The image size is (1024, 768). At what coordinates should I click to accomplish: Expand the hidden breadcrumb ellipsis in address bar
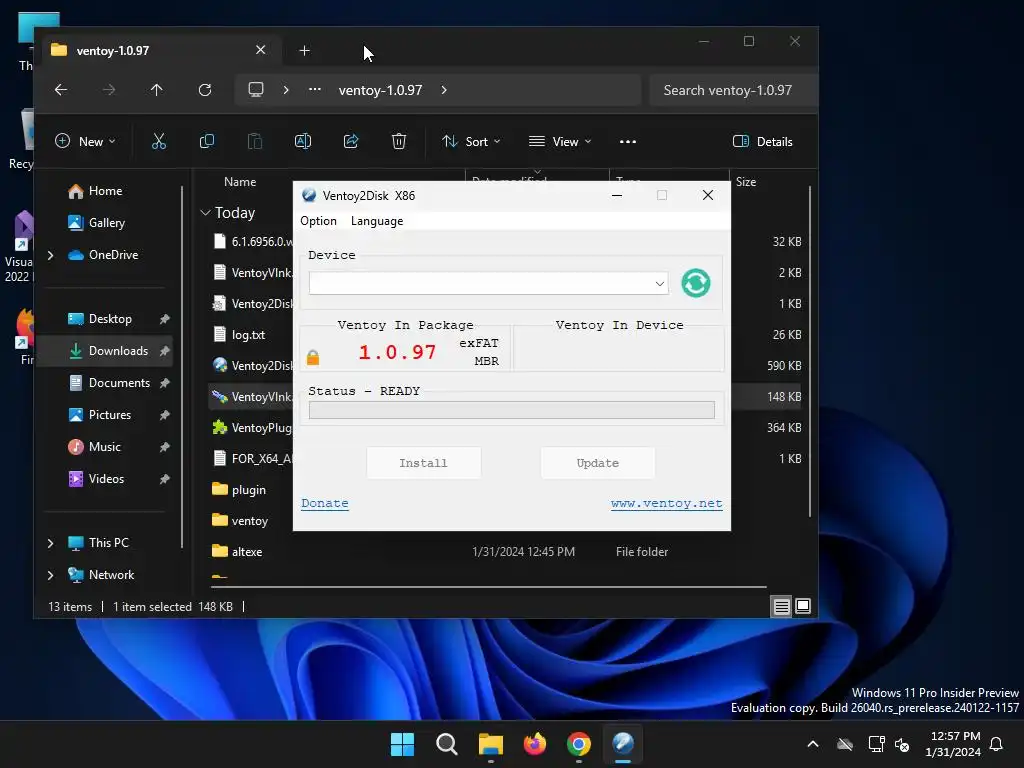pyautogui.click(x=315, y=89)
